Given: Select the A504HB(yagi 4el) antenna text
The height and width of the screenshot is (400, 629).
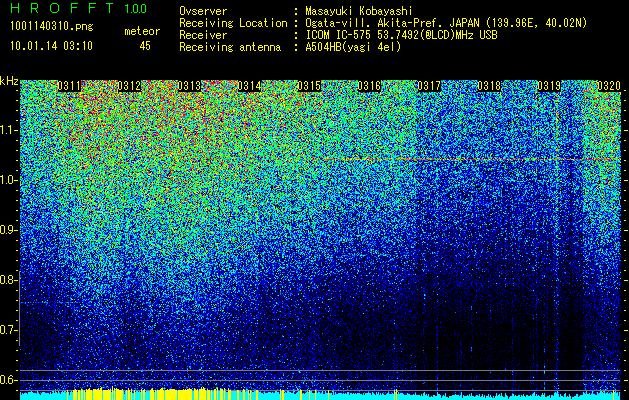Looking at the screenshot, I should pos(353,47).
